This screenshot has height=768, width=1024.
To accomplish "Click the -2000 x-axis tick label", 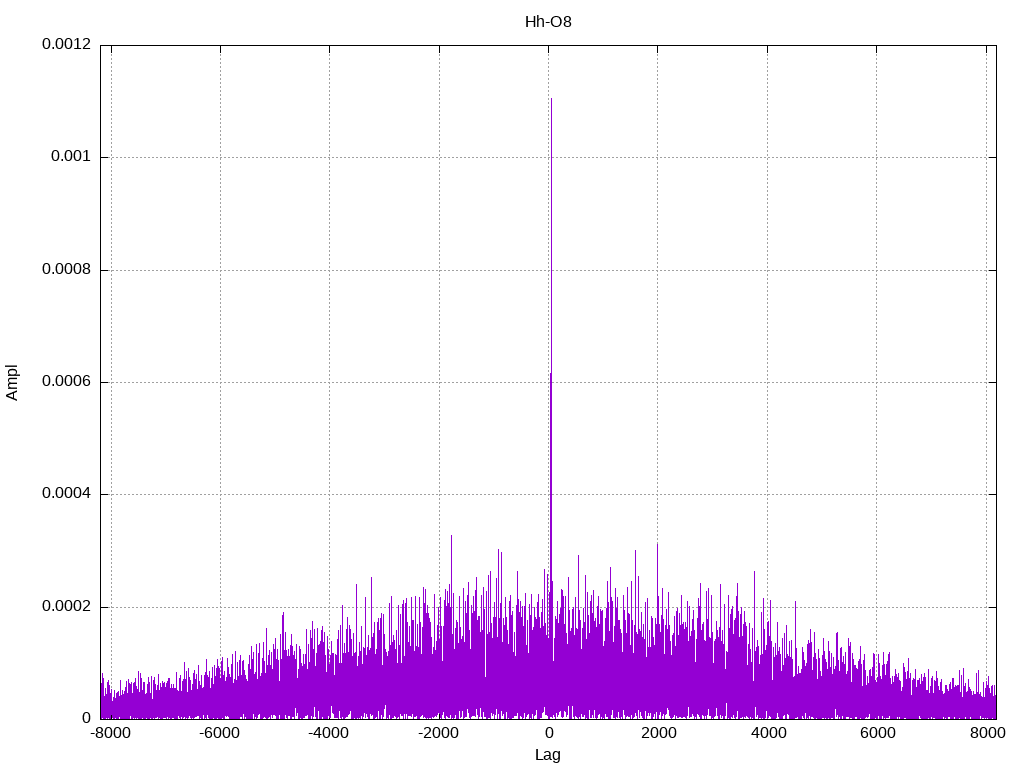I will tap(439, 733).
